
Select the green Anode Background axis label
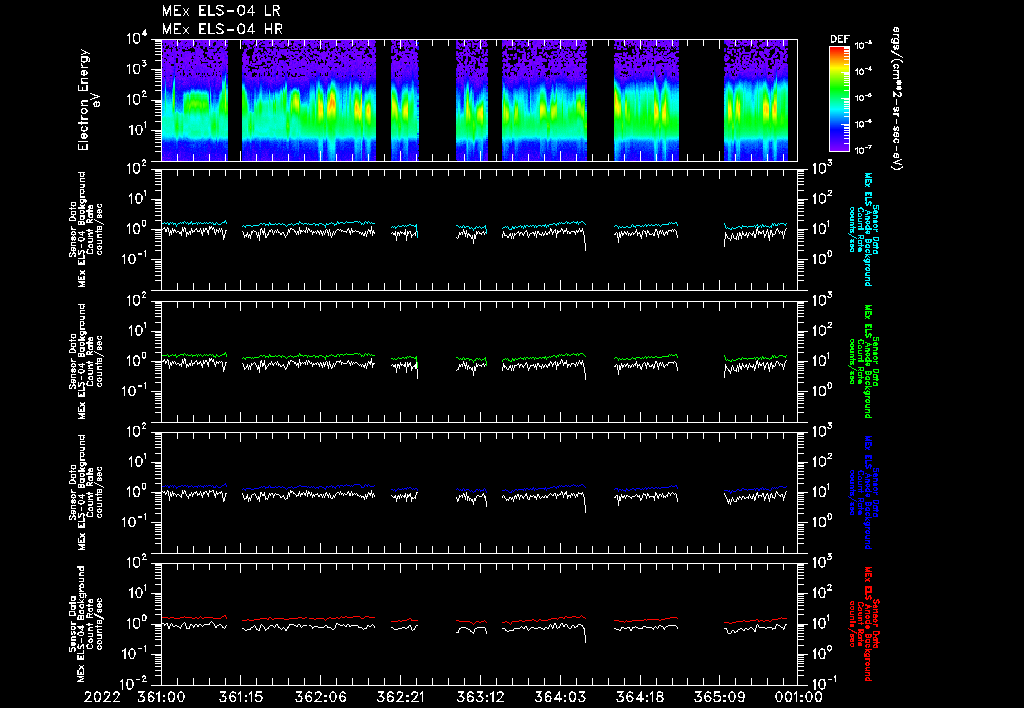863,361
